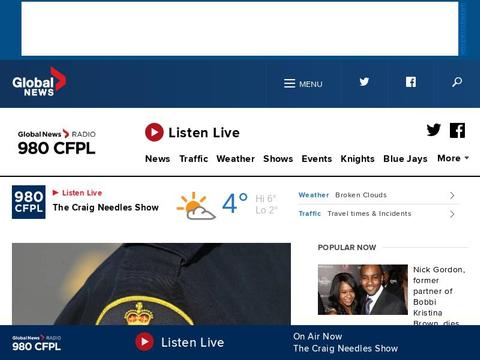Click On Air Now Craig Needles Show in bottom bar
Screen dimensions: 480x360
tap(346, 342)
